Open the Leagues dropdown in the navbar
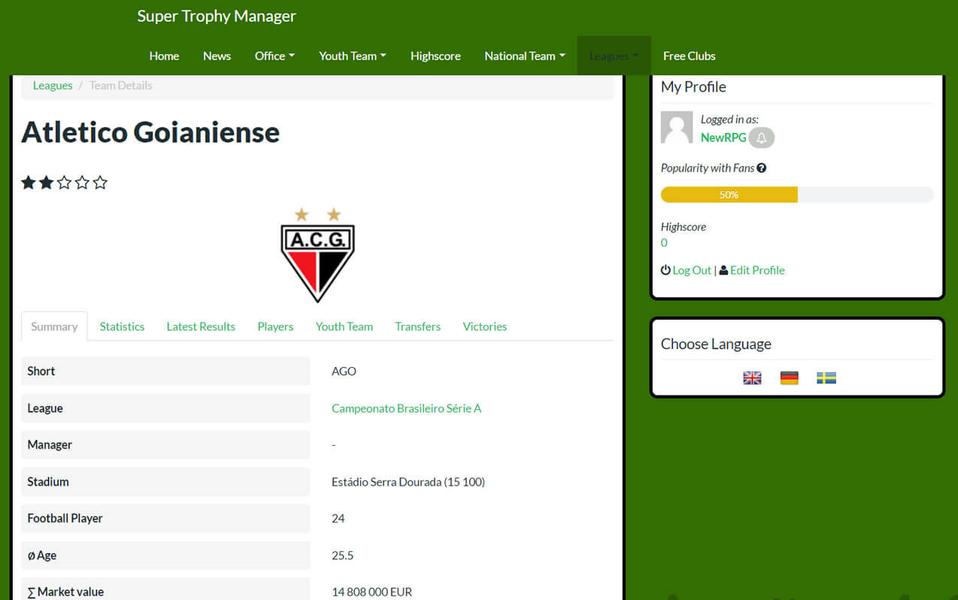958x600 pixels. click(613, 56)
